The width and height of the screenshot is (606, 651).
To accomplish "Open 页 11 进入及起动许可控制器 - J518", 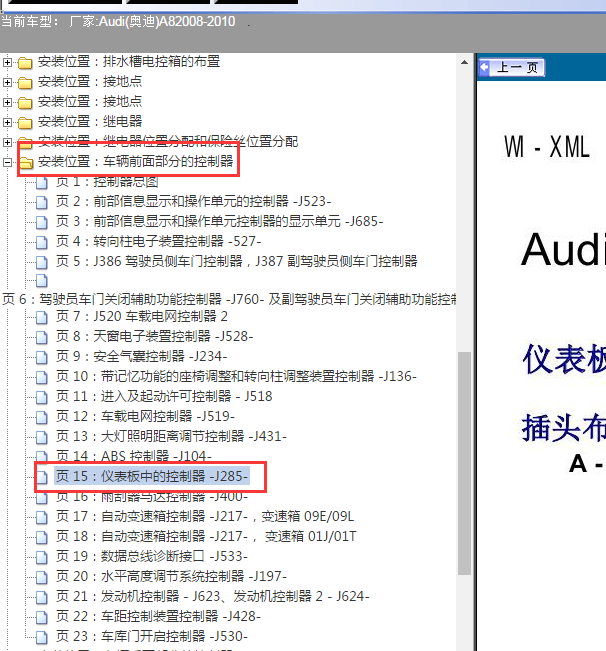I will tap(164, 396).
